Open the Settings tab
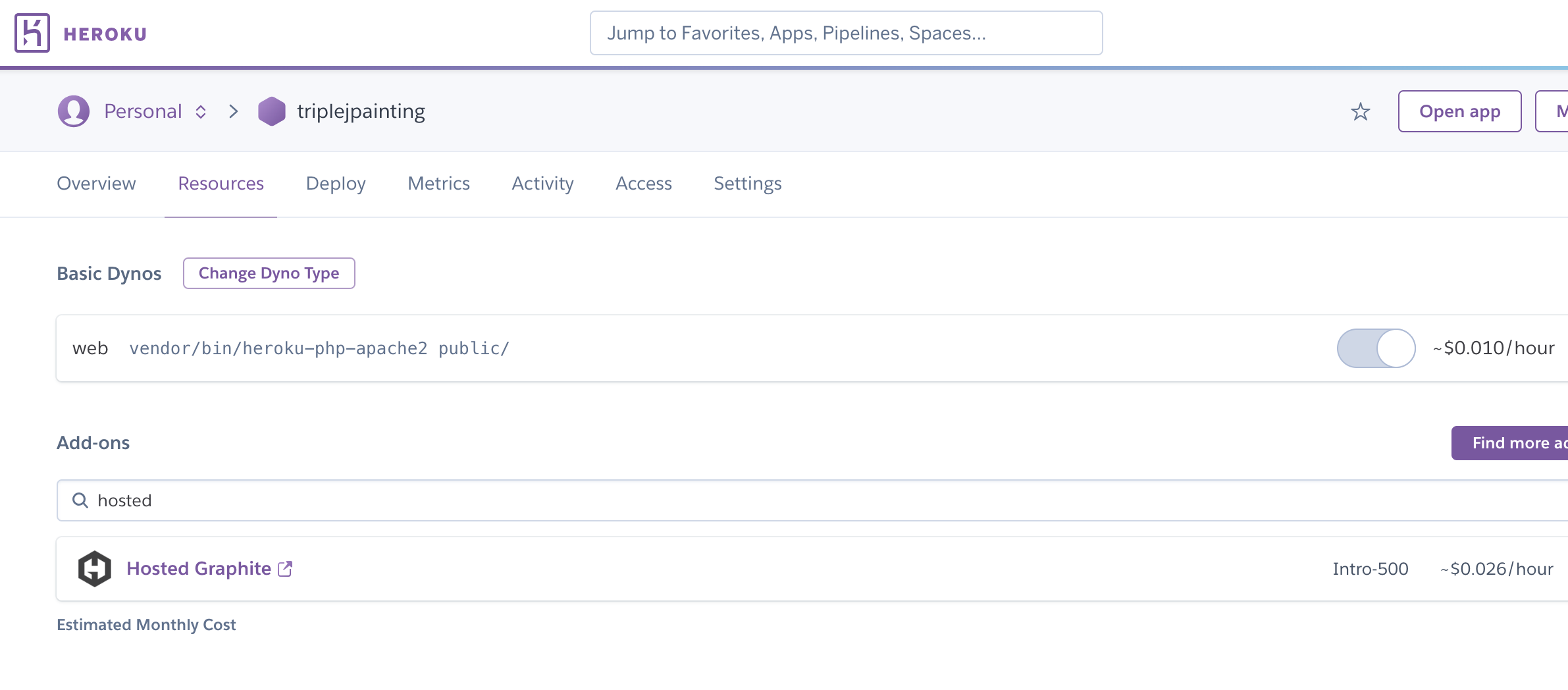This screenshot has height=690, width=1568. click(747, 184)
